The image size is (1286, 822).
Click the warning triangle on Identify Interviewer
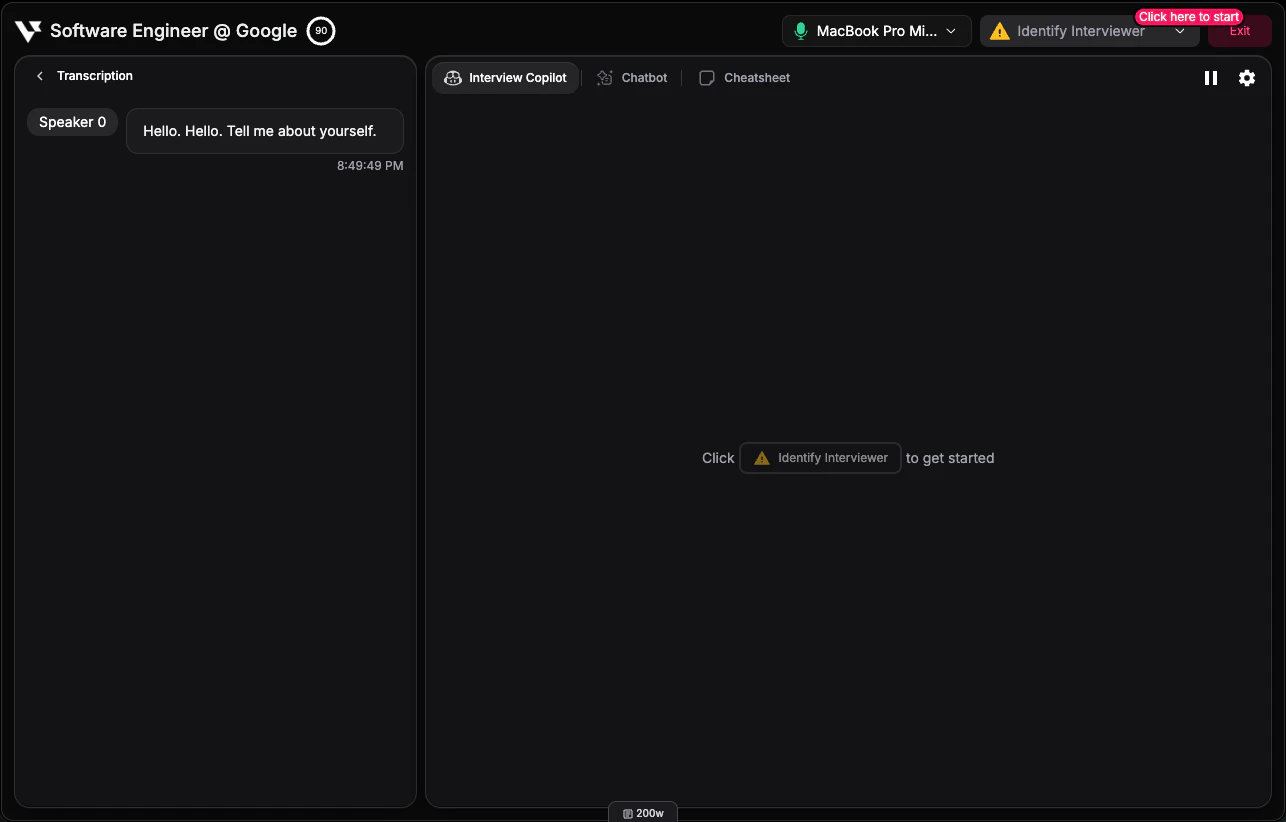click(x=999, y=30)
